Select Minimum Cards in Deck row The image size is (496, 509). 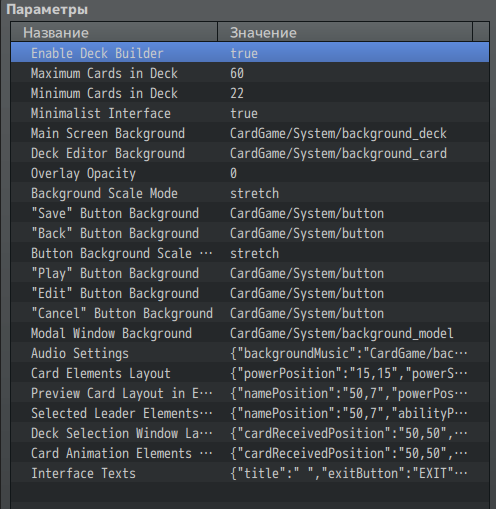click(250, 92)
